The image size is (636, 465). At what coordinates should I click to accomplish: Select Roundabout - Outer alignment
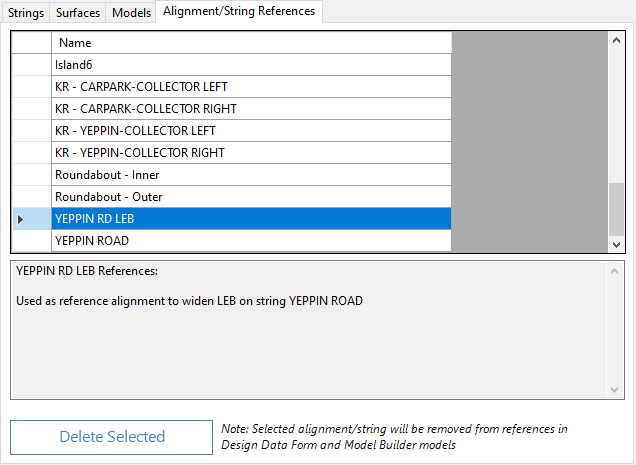(x=250, y=197)
